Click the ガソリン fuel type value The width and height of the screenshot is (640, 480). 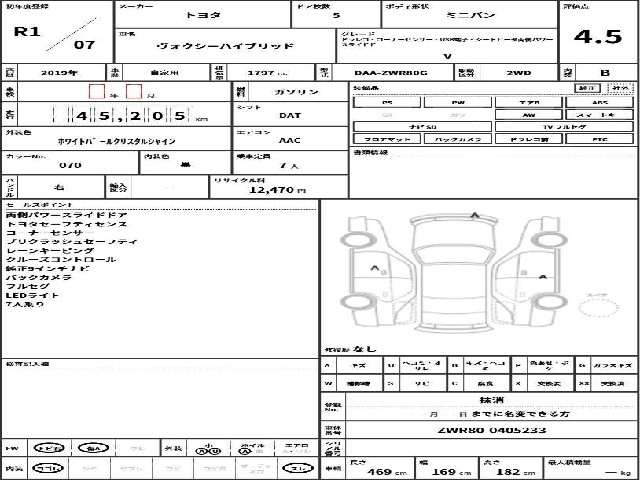tap(297, 92)
